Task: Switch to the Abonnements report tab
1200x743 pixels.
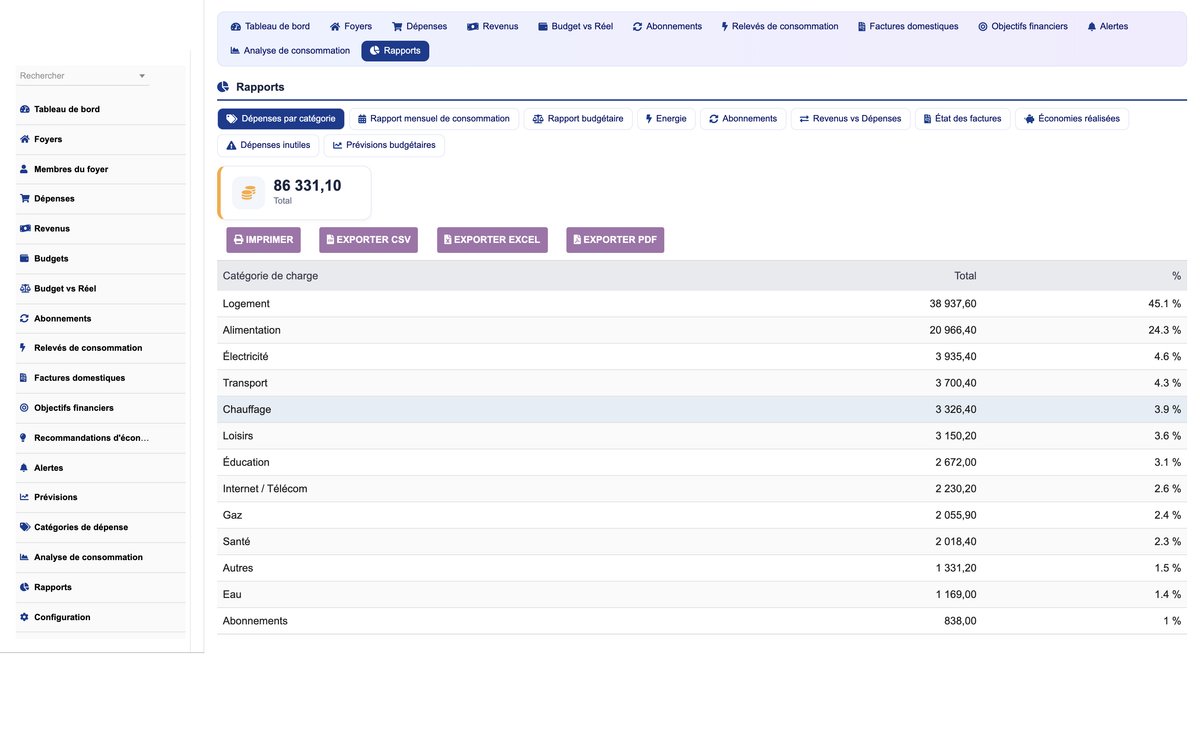Action: tap(743, 119)
